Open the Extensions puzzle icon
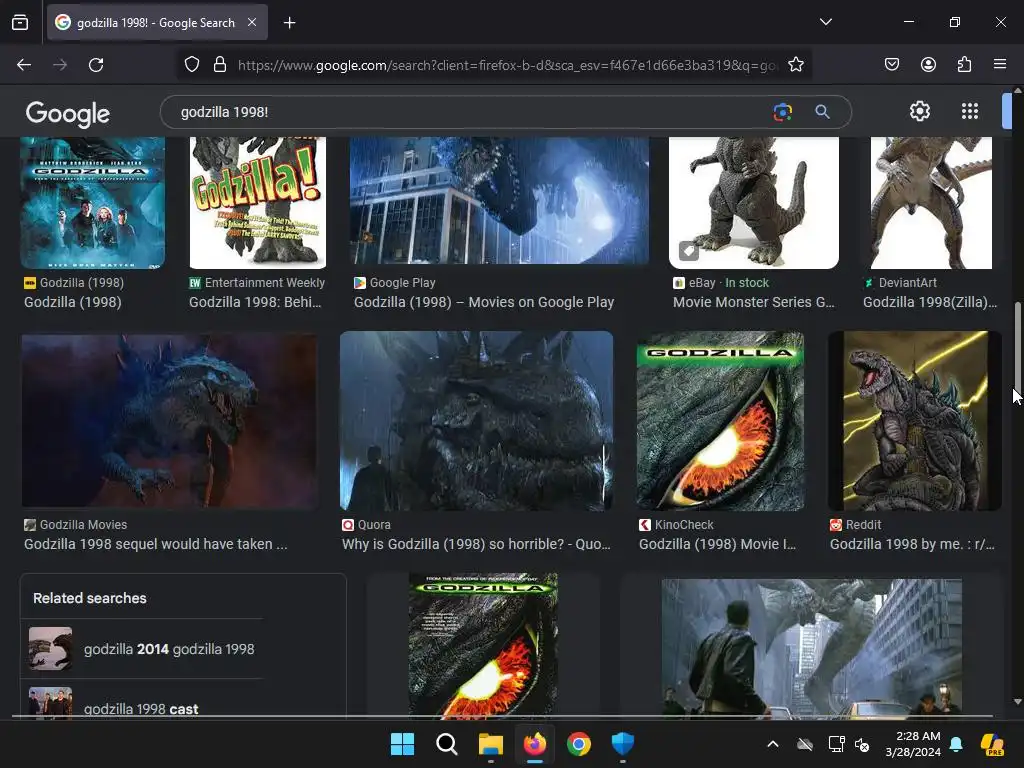Screen dimensions: 1024x768 (x=964, y=65)
